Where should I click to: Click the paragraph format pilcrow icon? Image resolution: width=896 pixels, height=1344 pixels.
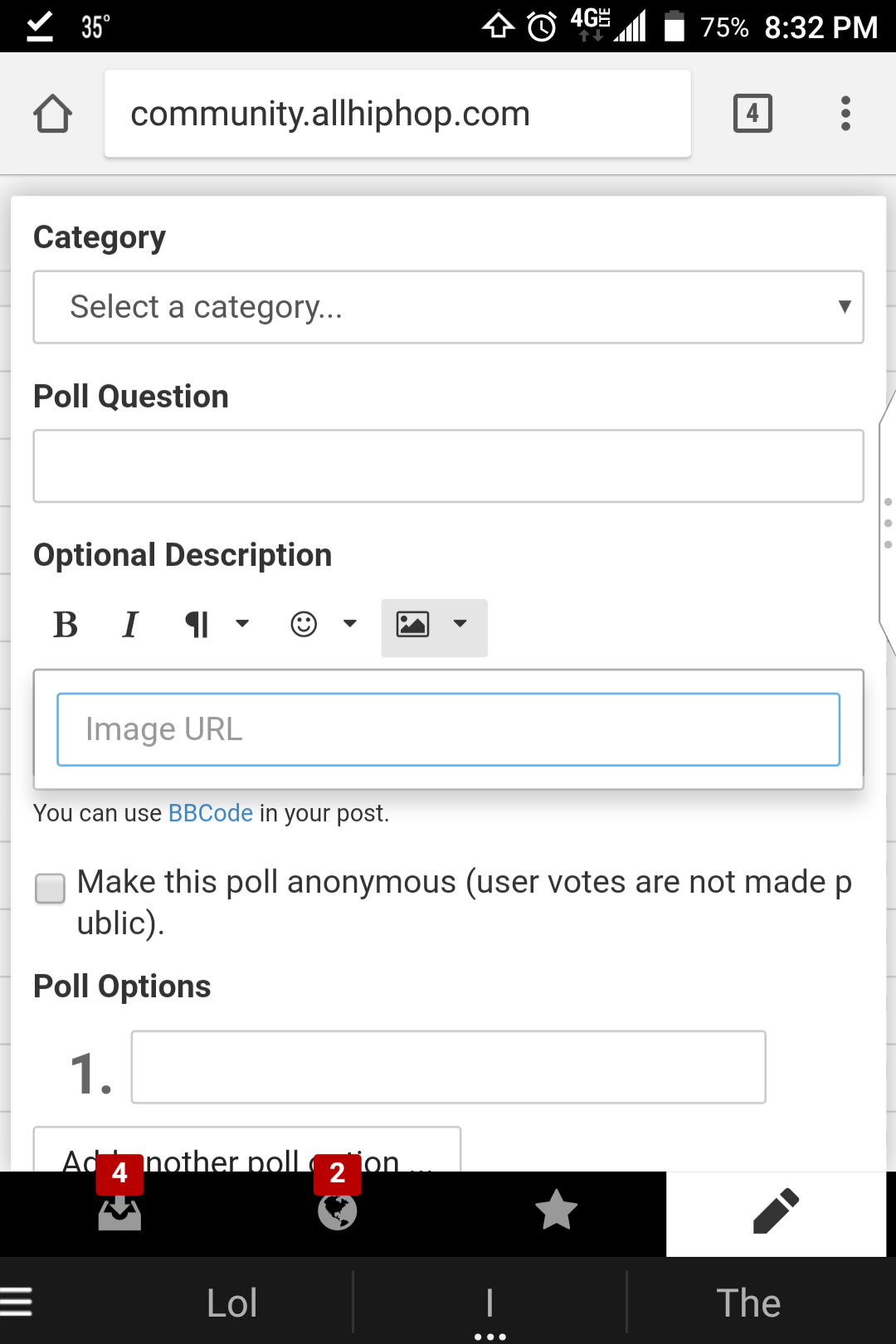(197, 625)
